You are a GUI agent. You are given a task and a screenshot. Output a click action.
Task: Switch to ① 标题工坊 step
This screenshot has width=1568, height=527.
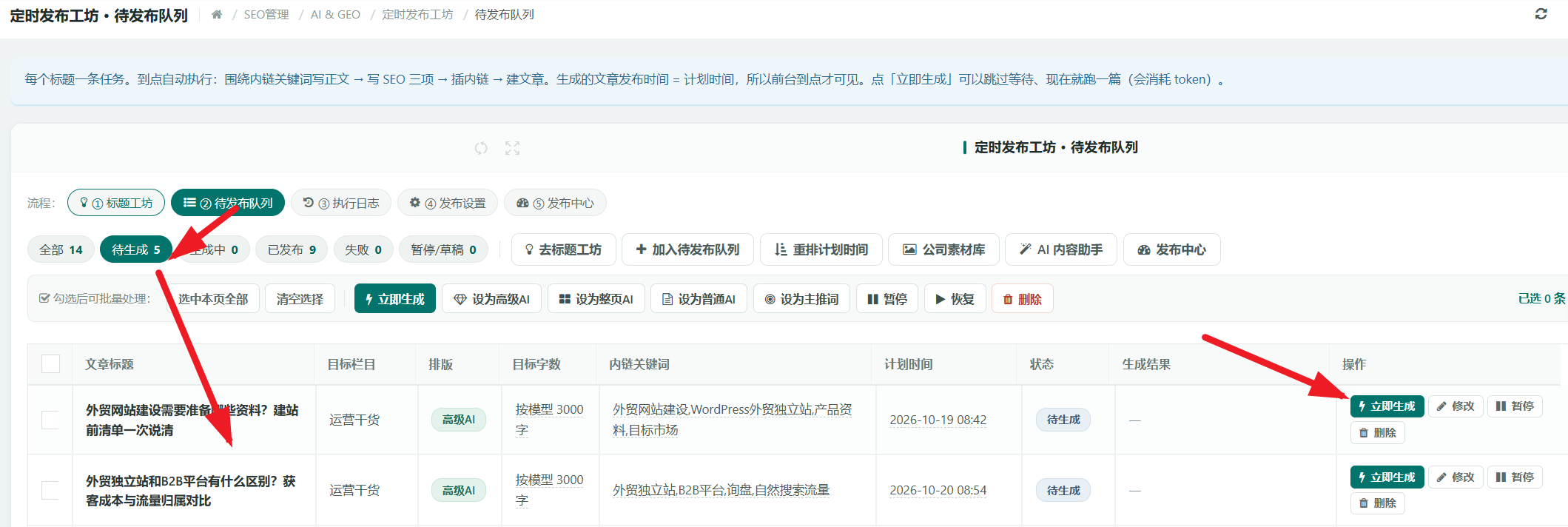[116, 203]
